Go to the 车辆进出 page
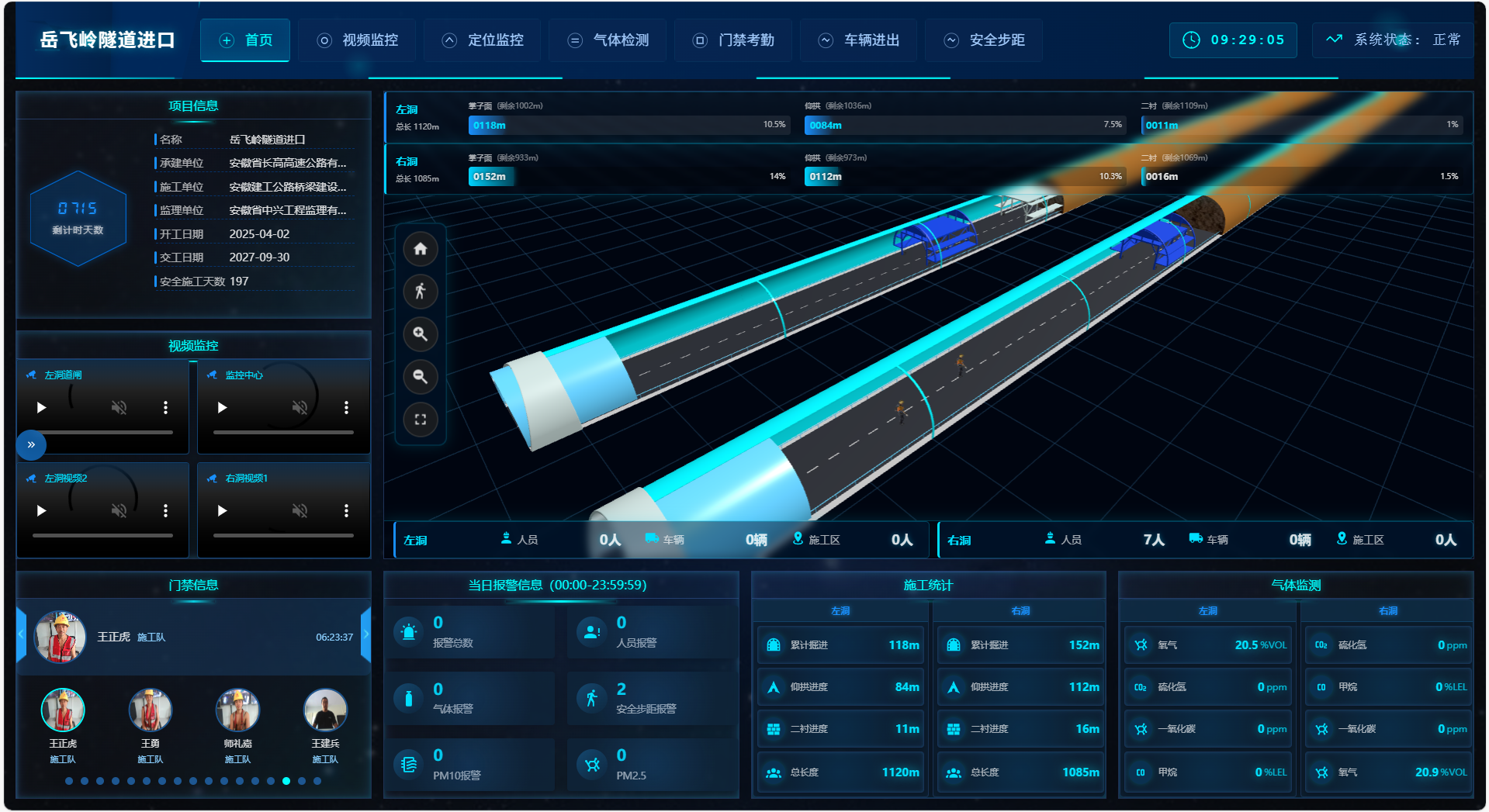The image size is (1489, 812). click(859, 40)
